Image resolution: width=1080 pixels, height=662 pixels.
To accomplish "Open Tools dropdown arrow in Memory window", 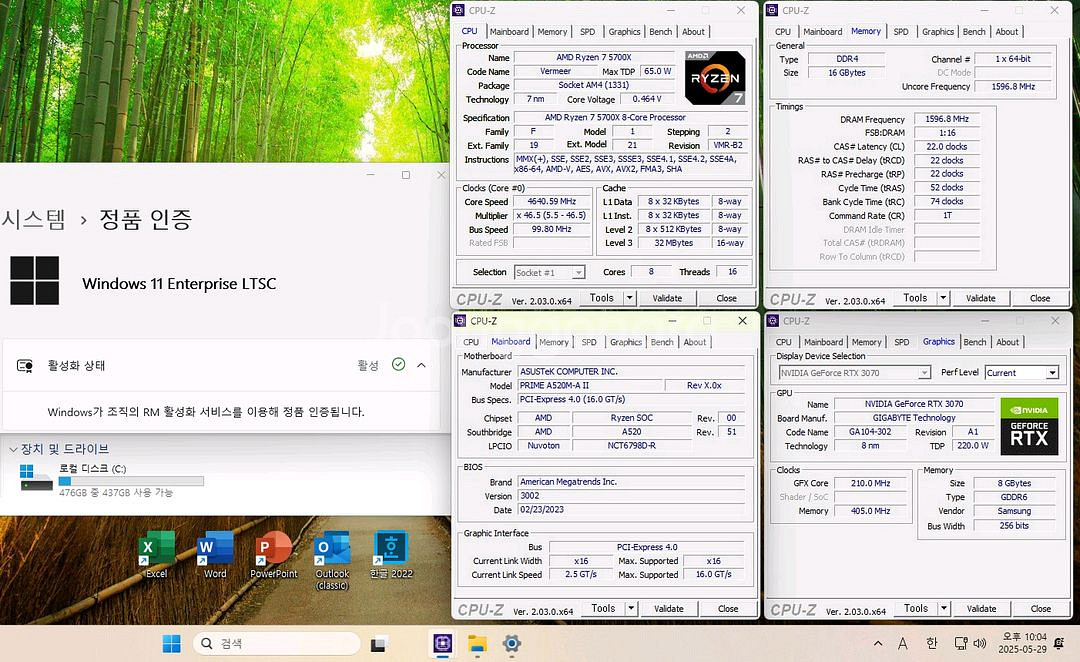I will tap(943, 298).
